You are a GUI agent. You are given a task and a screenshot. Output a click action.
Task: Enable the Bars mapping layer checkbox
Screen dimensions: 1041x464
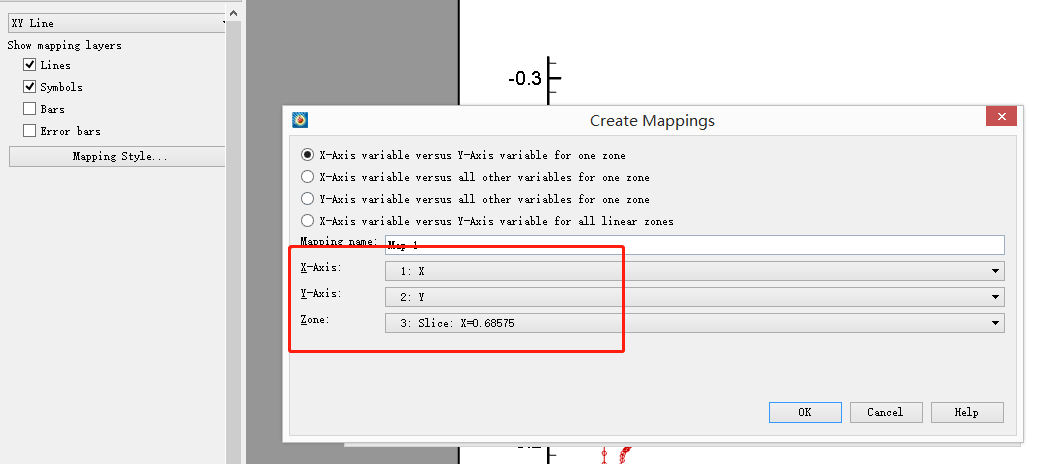(x=29, y=109)
